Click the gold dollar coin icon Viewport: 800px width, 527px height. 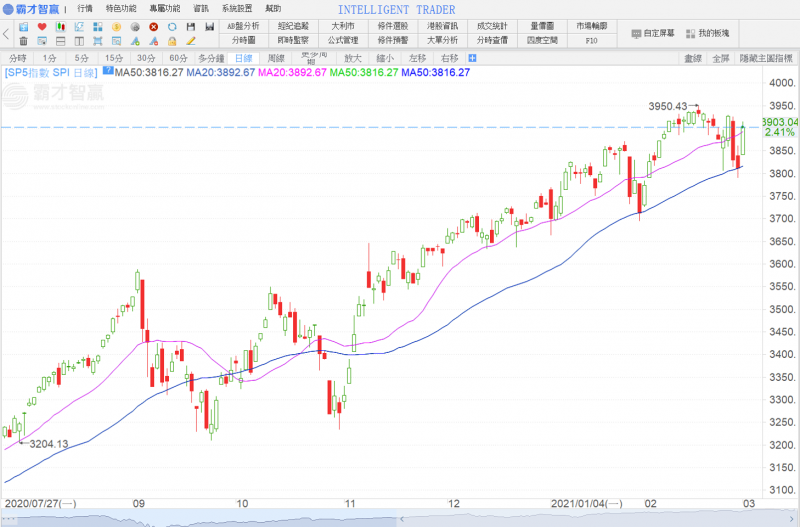coord(116,26)
